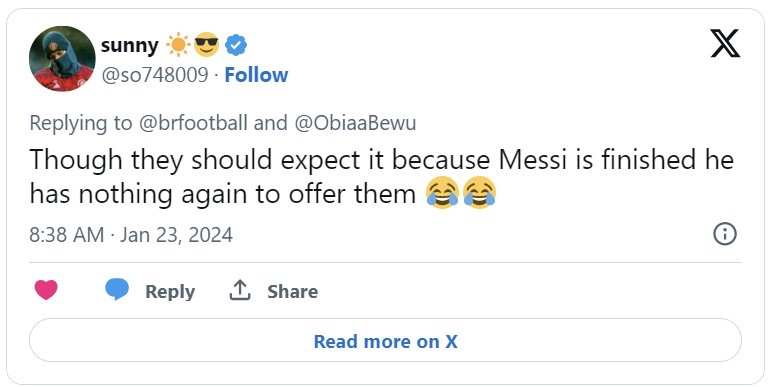The height and width of the screenshot is (387, 773).
Task: Click the X logo icon
Action: coord(725,43)
